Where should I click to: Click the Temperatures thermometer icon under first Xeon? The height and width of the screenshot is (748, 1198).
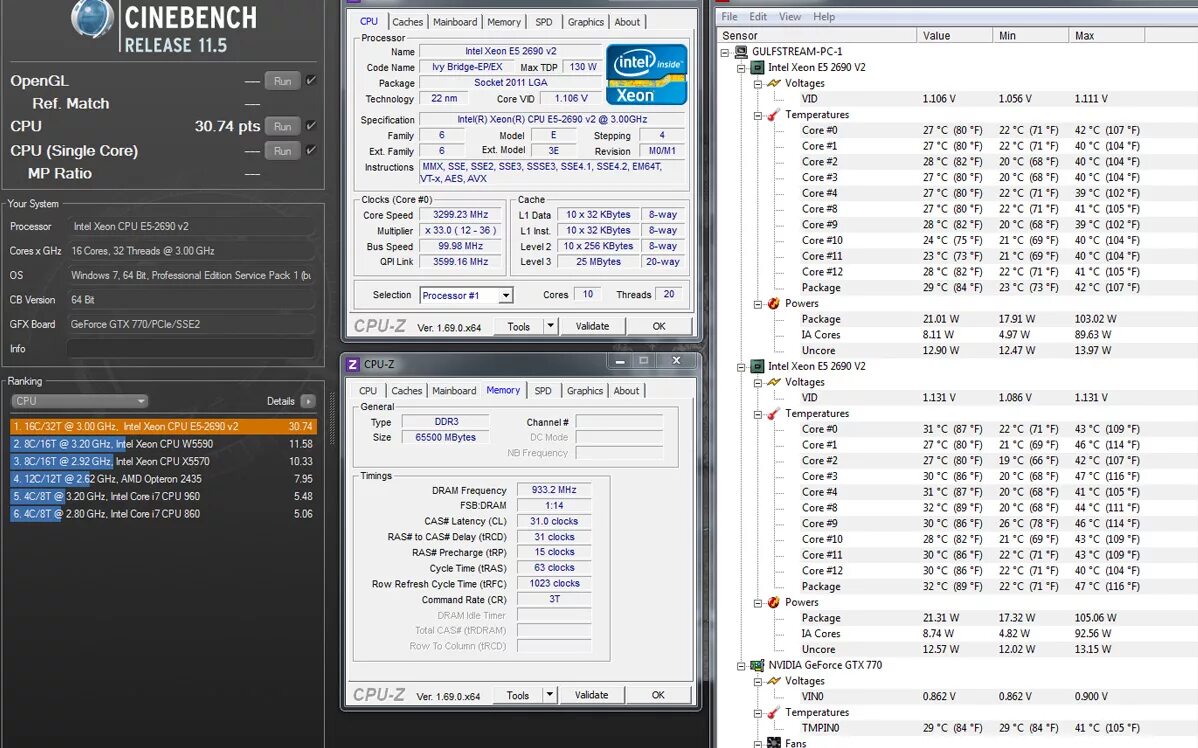click(x=773, y=115)
